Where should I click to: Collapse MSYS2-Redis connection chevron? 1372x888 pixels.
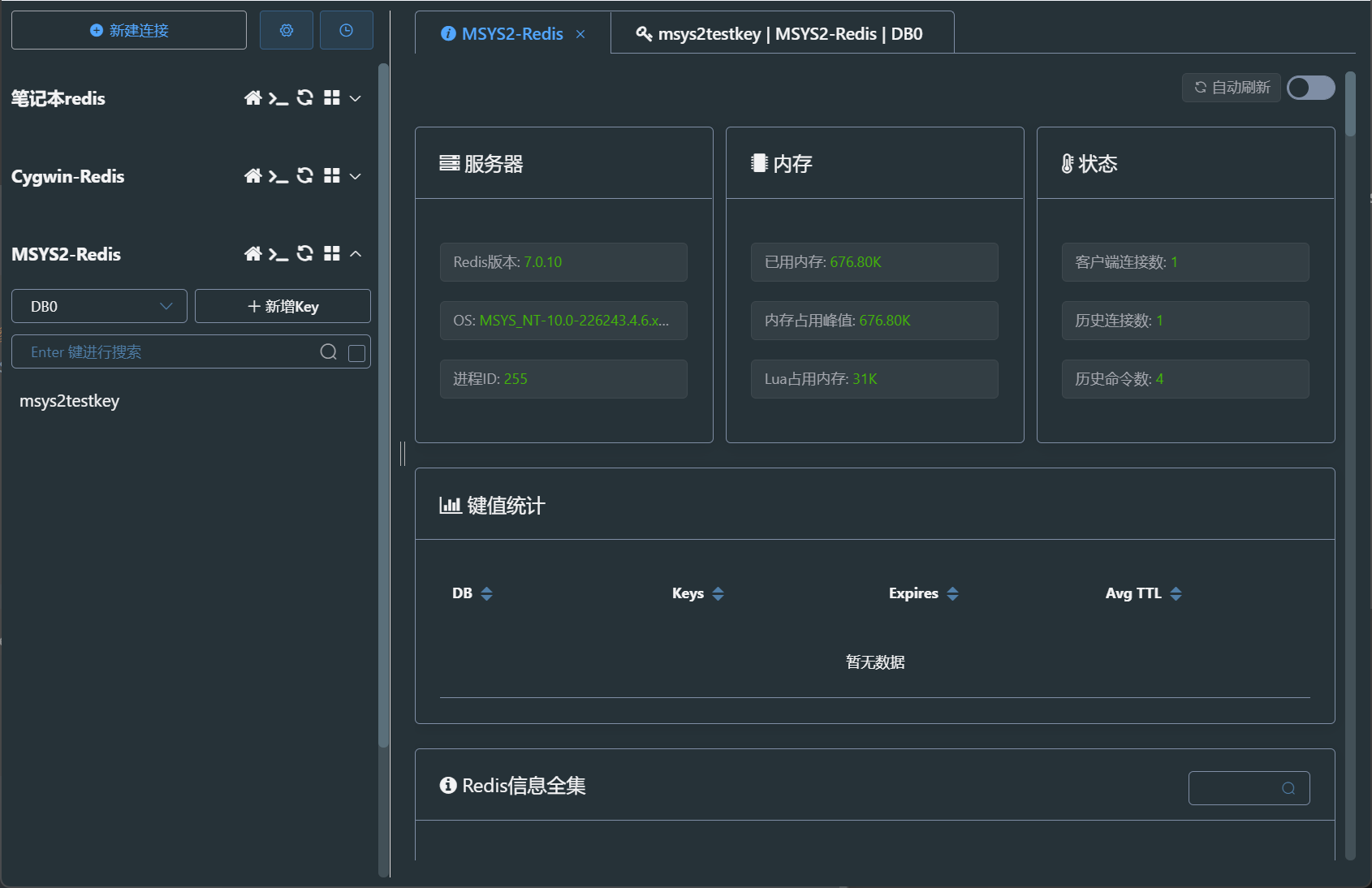click(356, 254)
